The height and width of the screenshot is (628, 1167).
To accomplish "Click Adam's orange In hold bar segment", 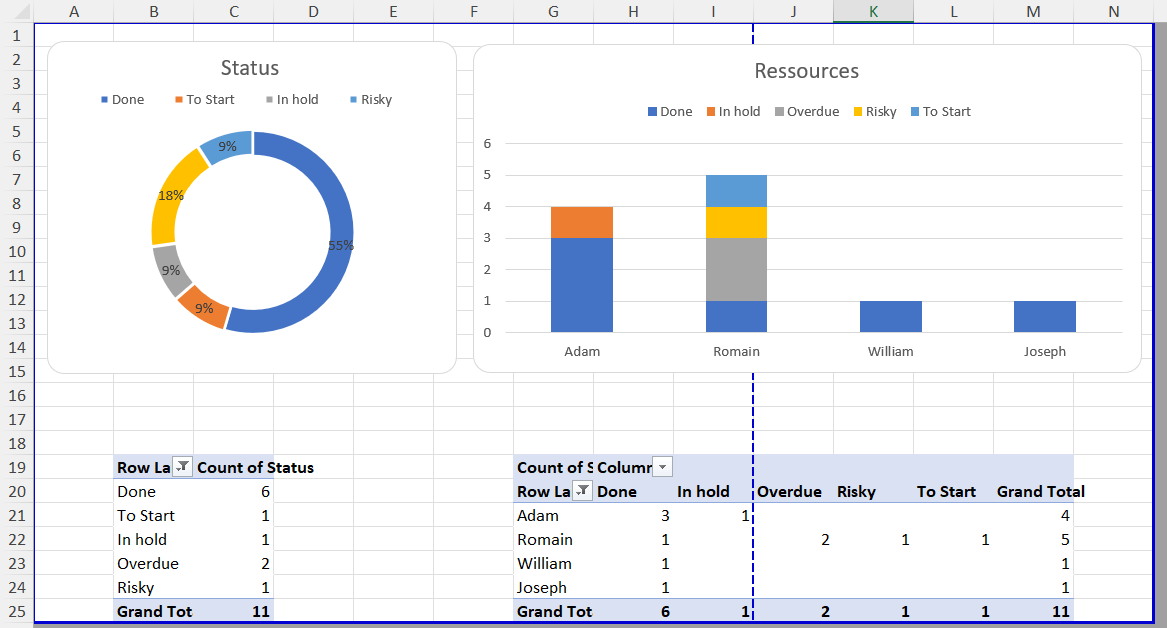I will pyautogui.click(x=582, y=223).
